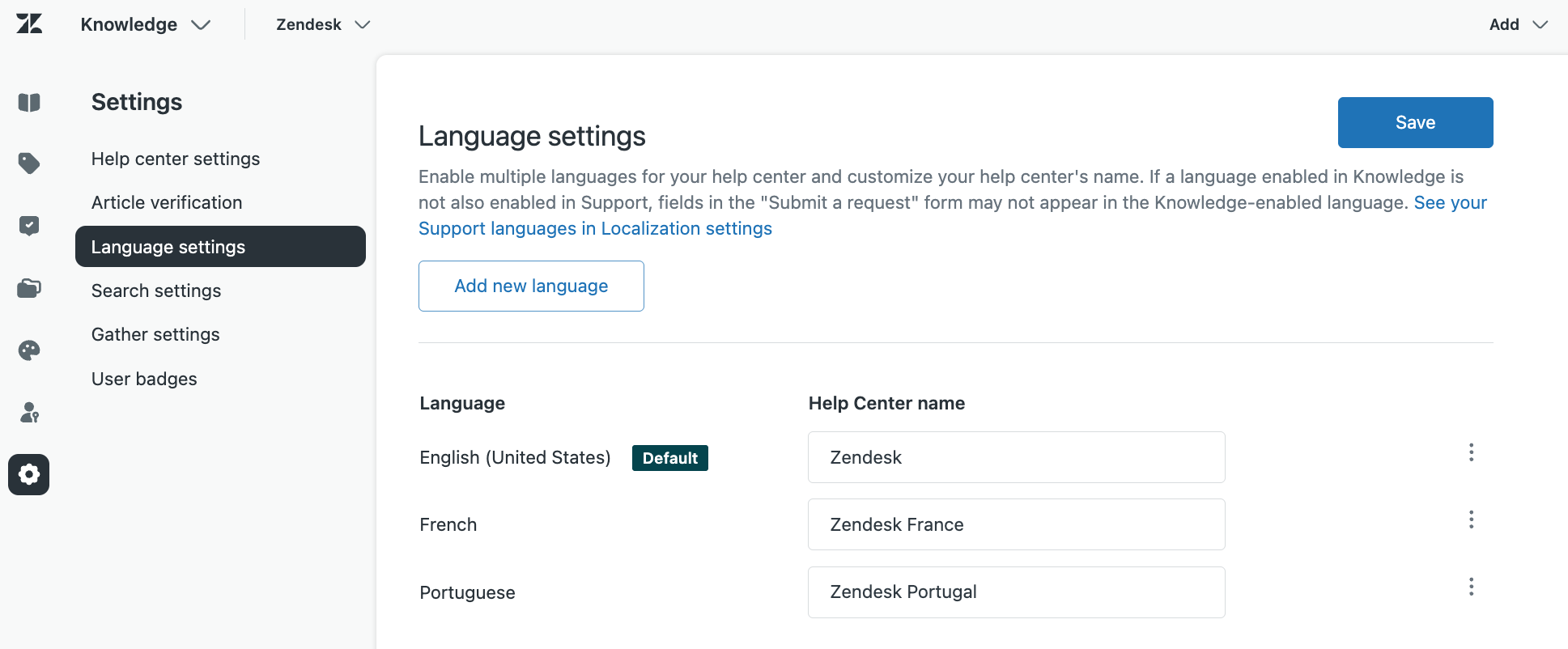The height and width of the screenshot is (649, 1568).
Task: Open Article verification settings
Action: [x=167, y=202]
